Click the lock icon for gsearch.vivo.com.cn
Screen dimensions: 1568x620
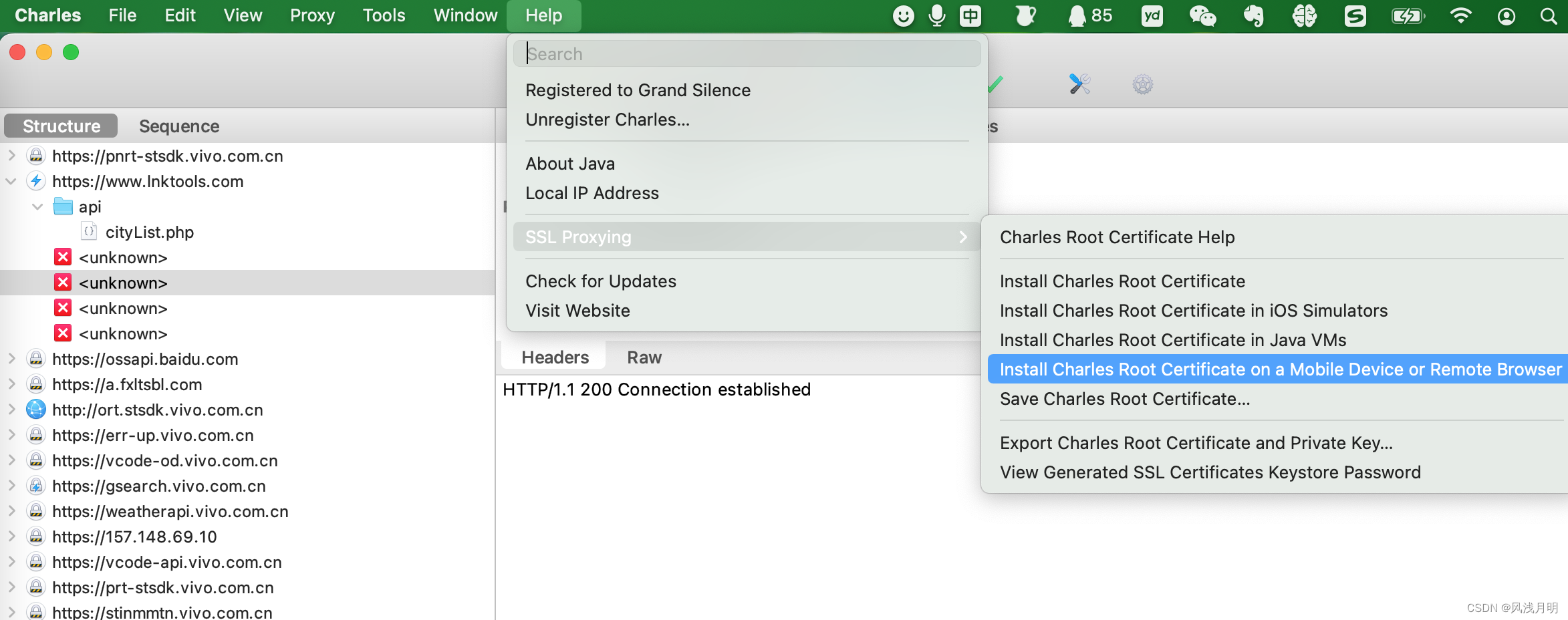36,486
